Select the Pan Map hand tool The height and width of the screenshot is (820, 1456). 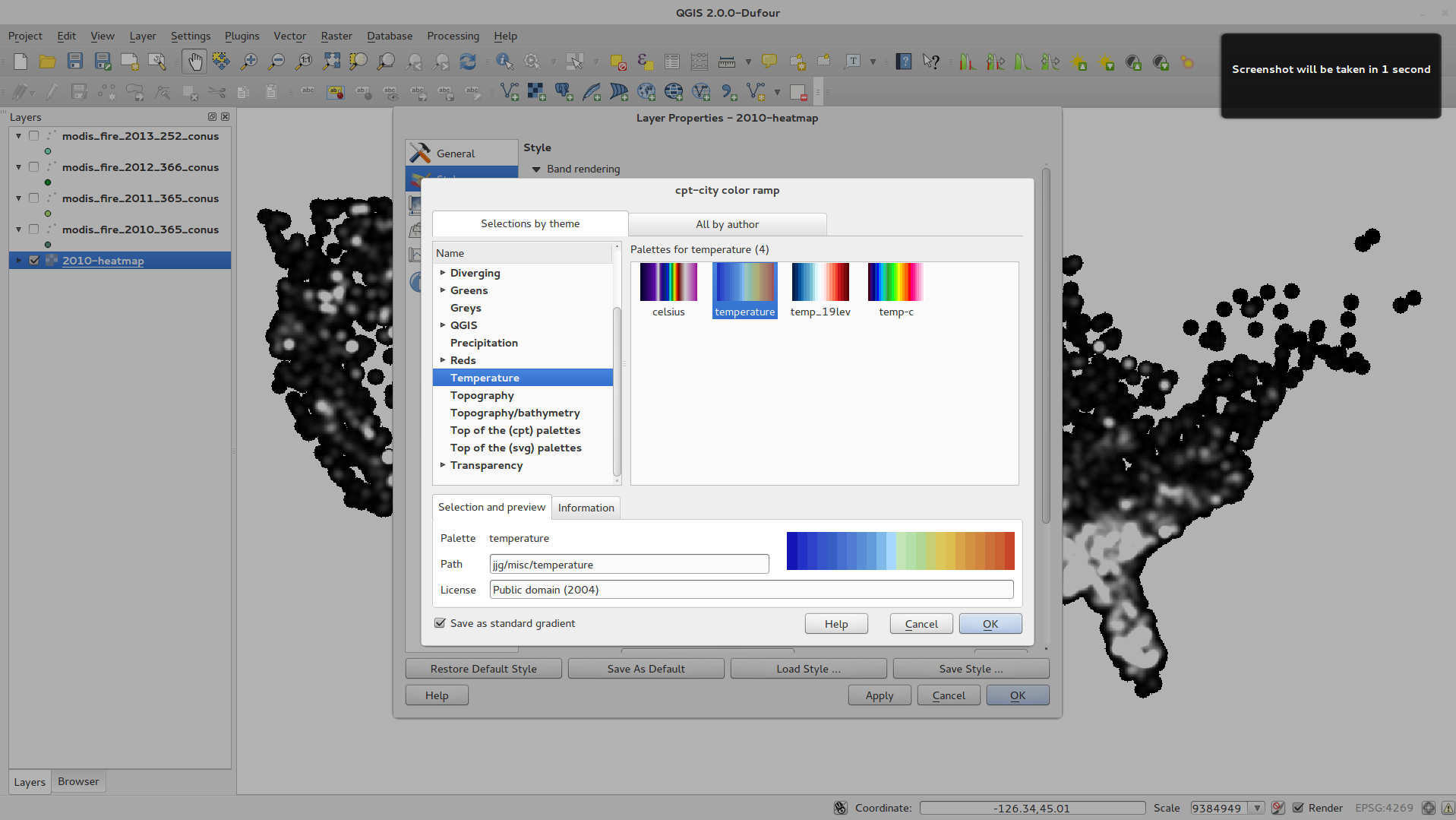[194, 62]
